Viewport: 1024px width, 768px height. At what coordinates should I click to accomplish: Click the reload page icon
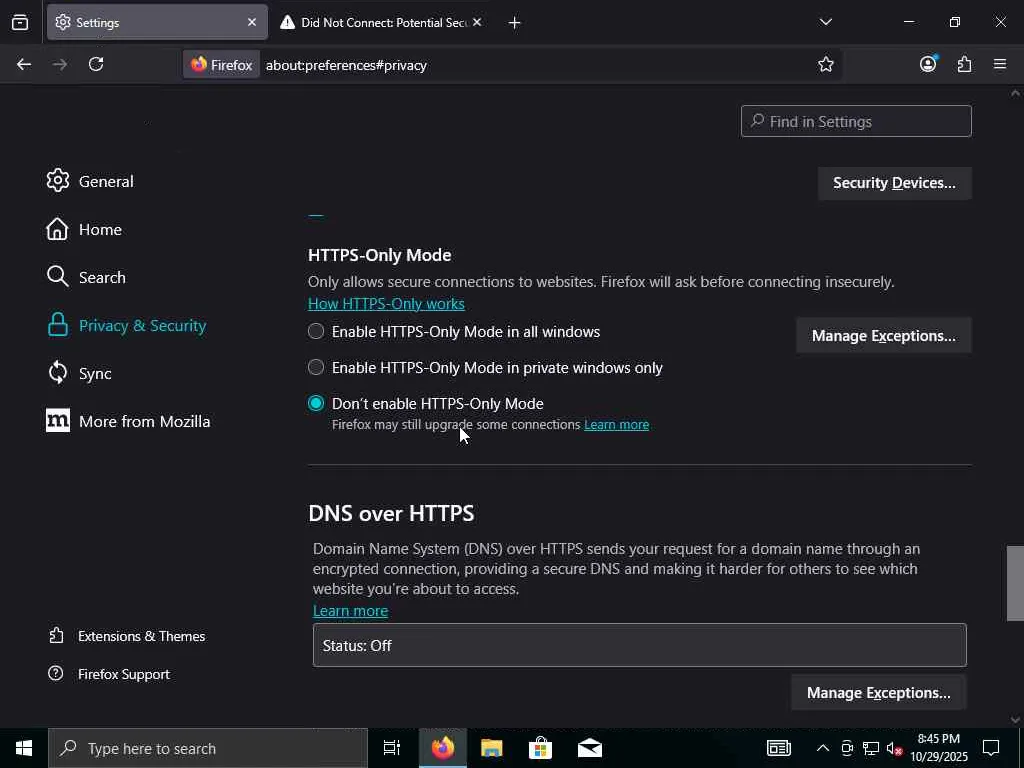pyautogui.click(x=96, y=64)
